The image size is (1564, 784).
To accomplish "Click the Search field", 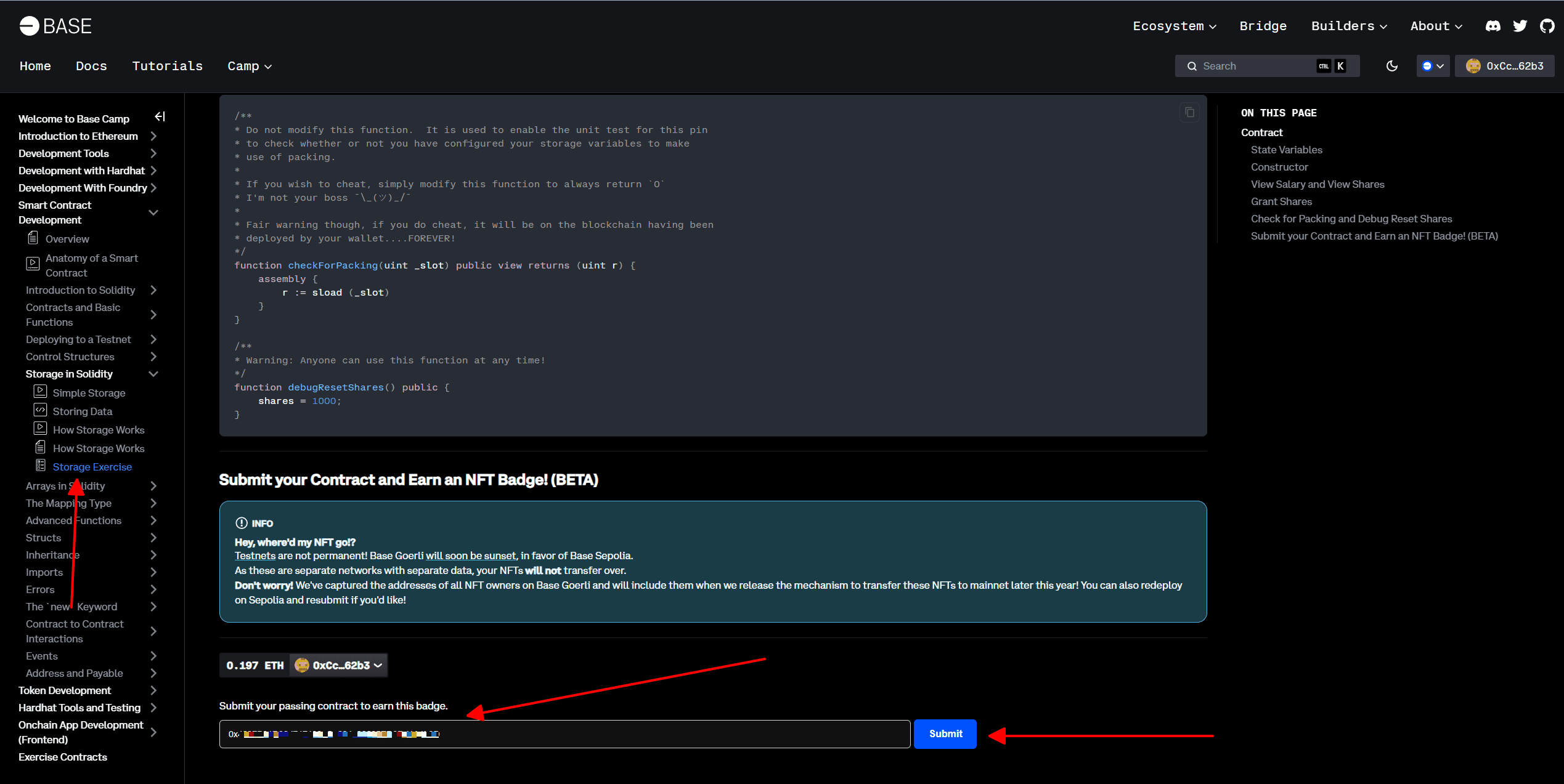I will coord(1267,66).
